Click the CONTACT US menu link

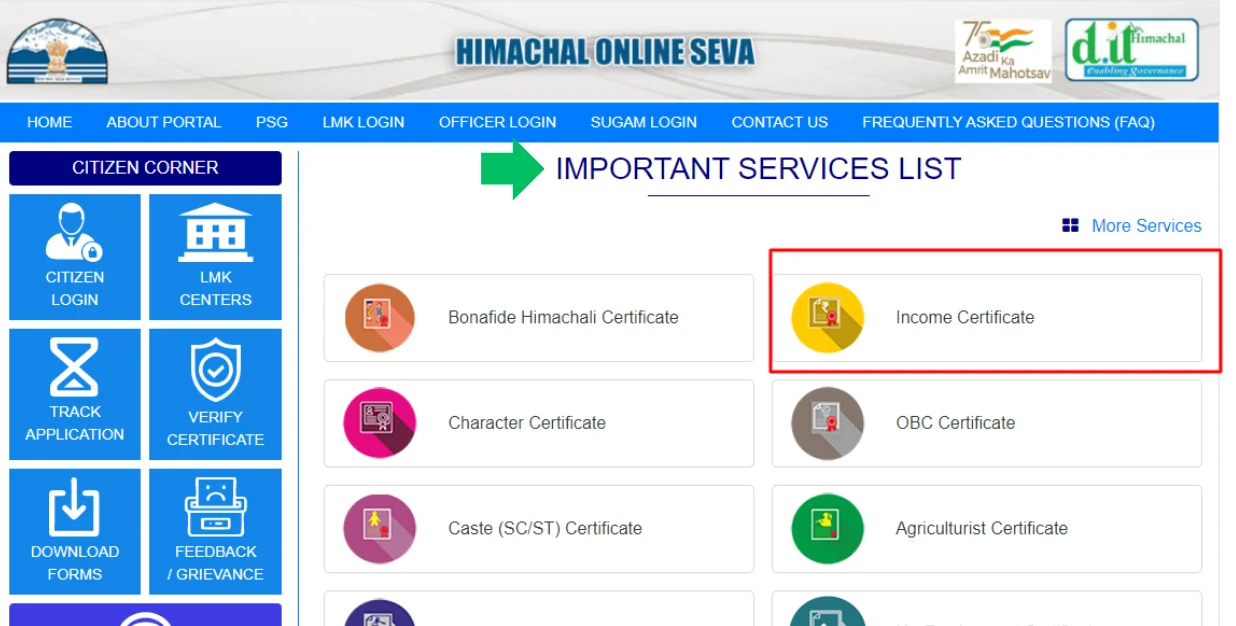(779, 122)
